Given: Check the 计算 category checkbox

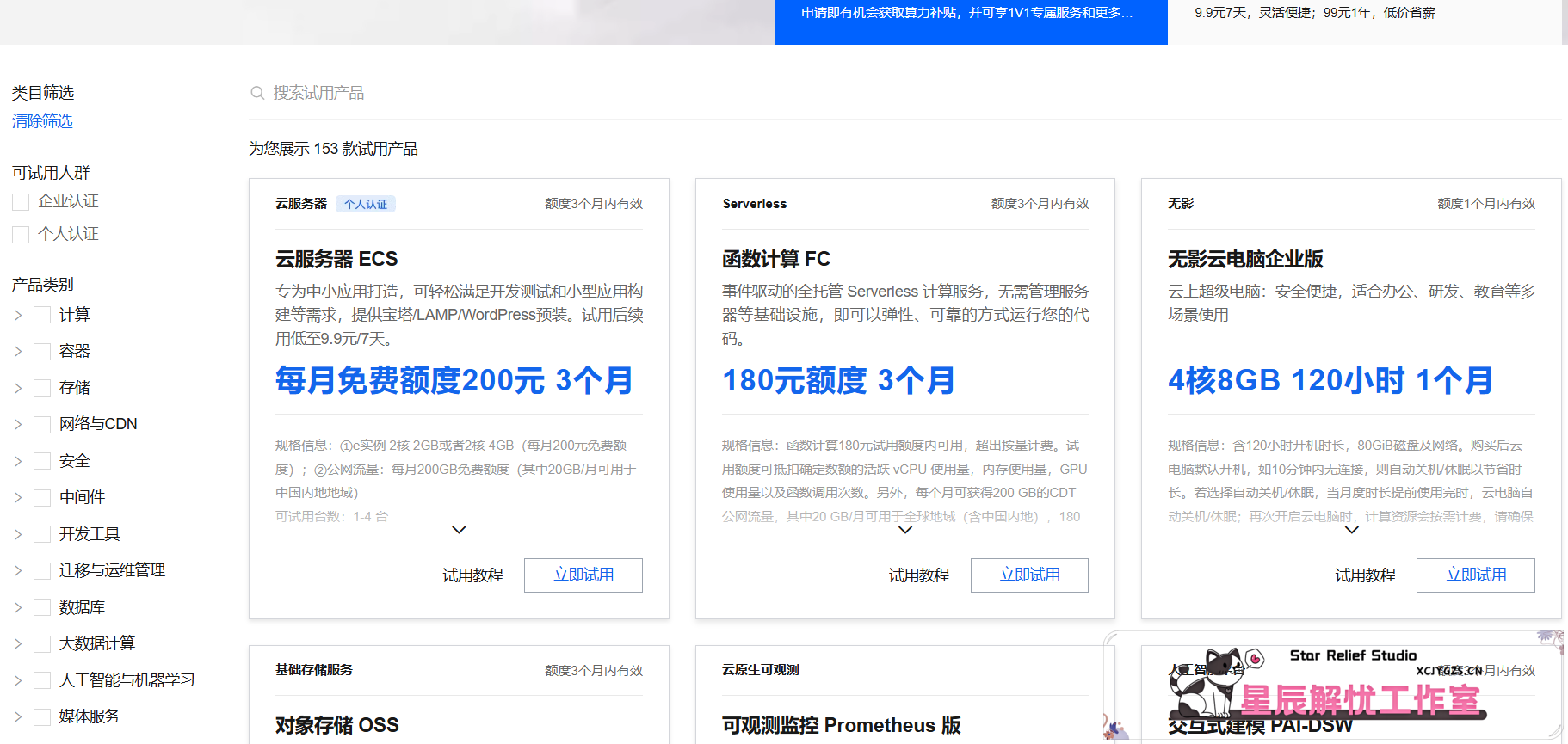Looking at the screenshot, I should click(42, 315).
